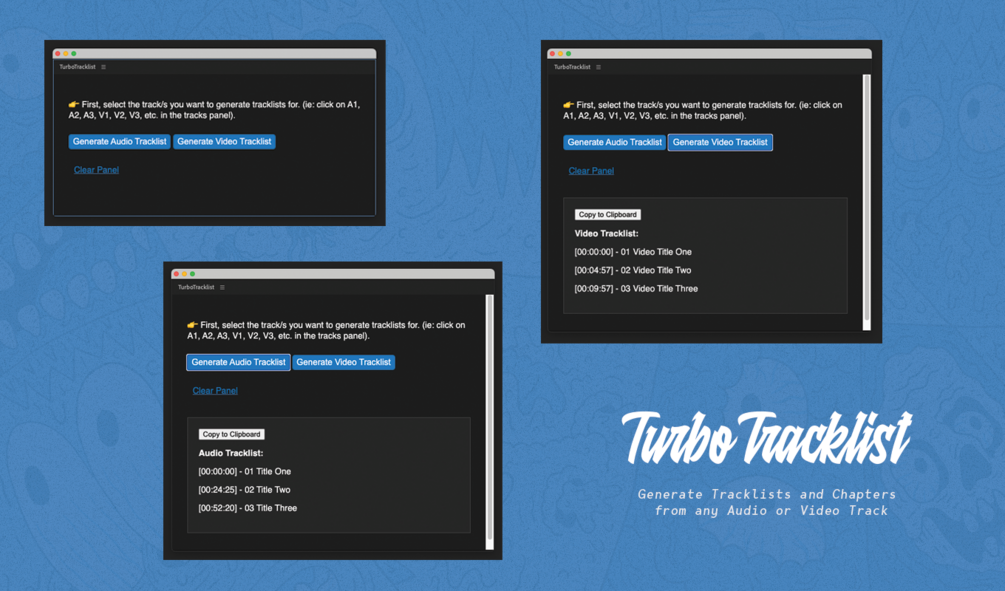Copy Video Tracklist to clipboard
Image resolution: width=1005 pixels, height=591 pixels.
(x=608, y=215)
